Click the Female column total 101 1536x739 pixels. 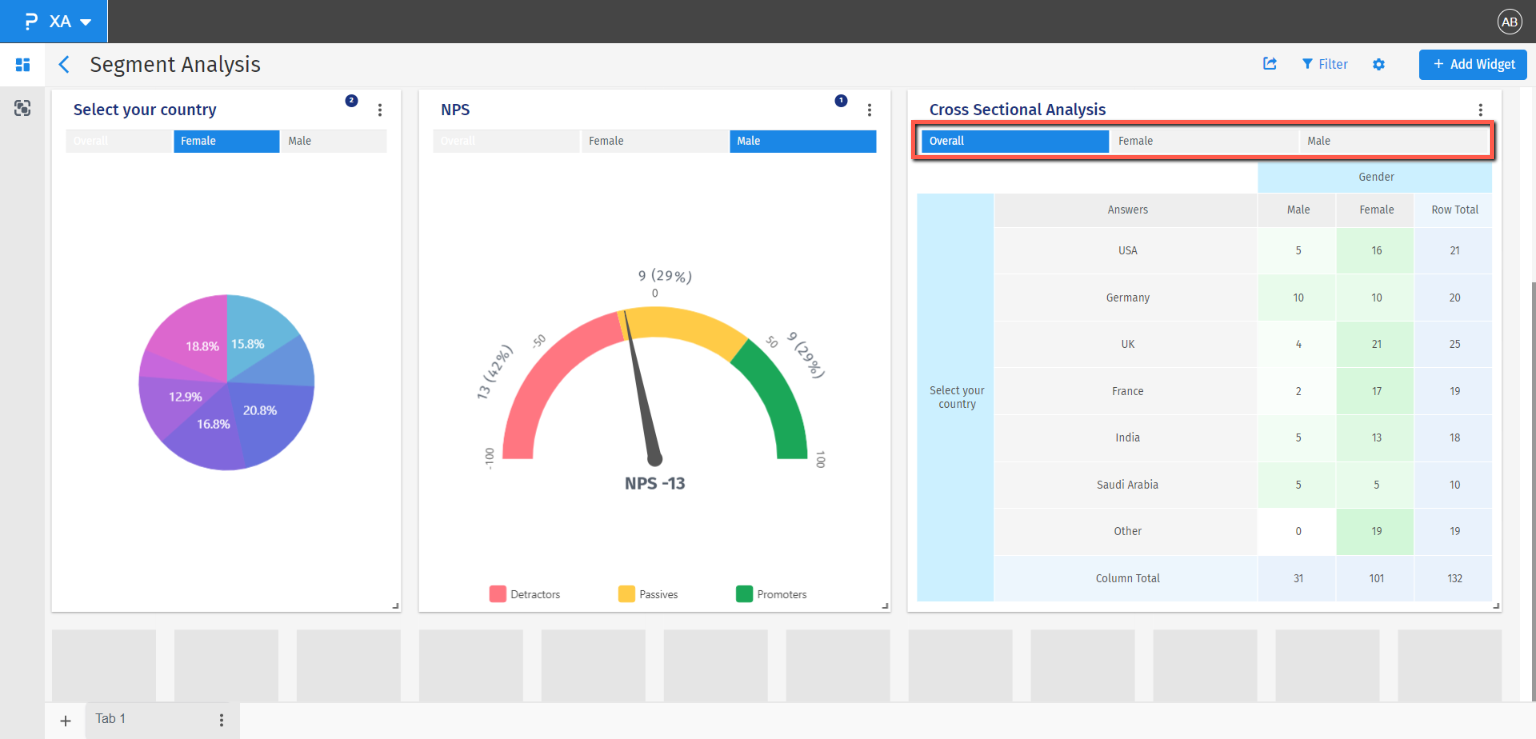coord(1376,578)
